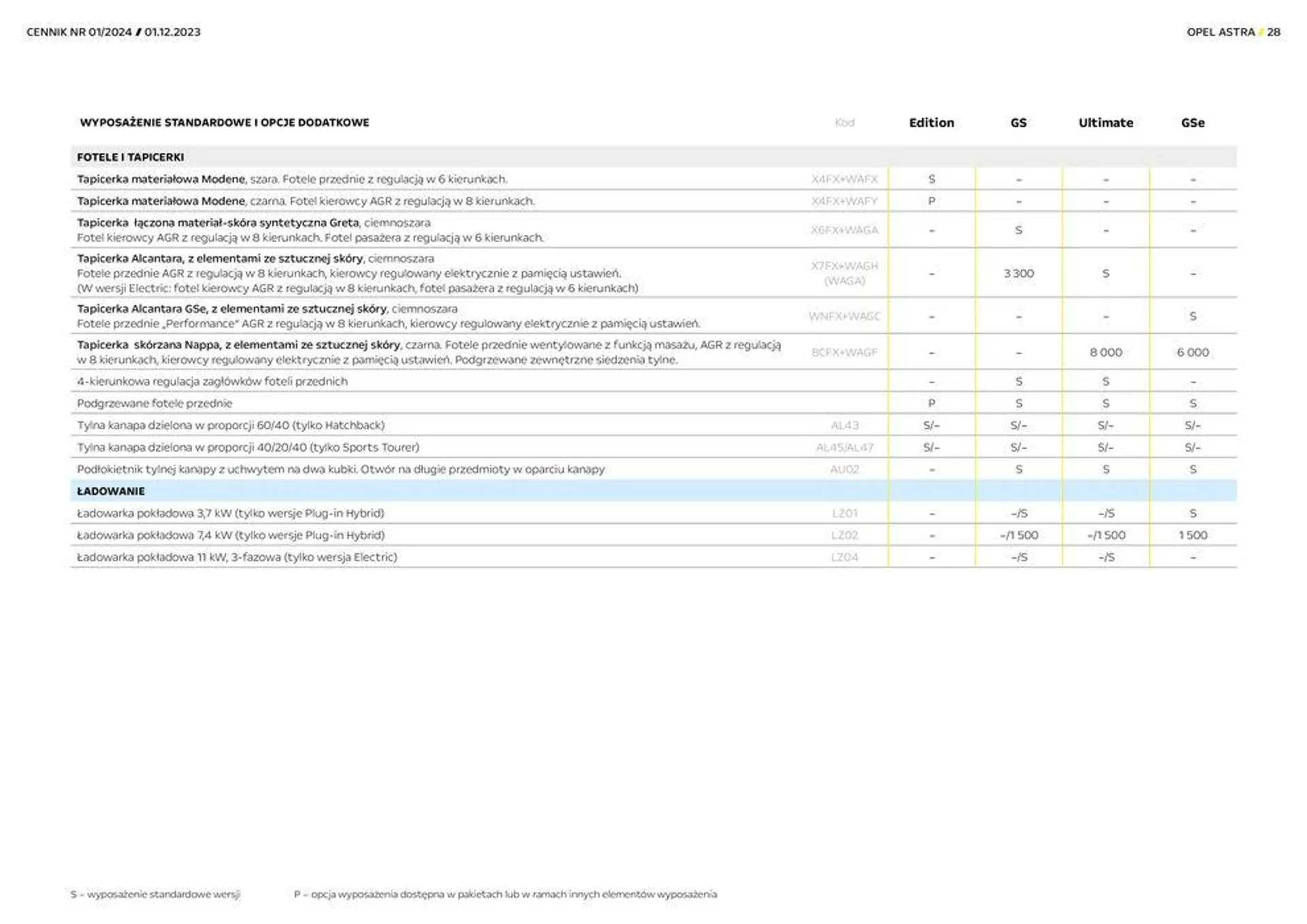Click the code 'AU02'
Image resolution: width=1307 pixels, height=924 pixels.
coord(844,469)
